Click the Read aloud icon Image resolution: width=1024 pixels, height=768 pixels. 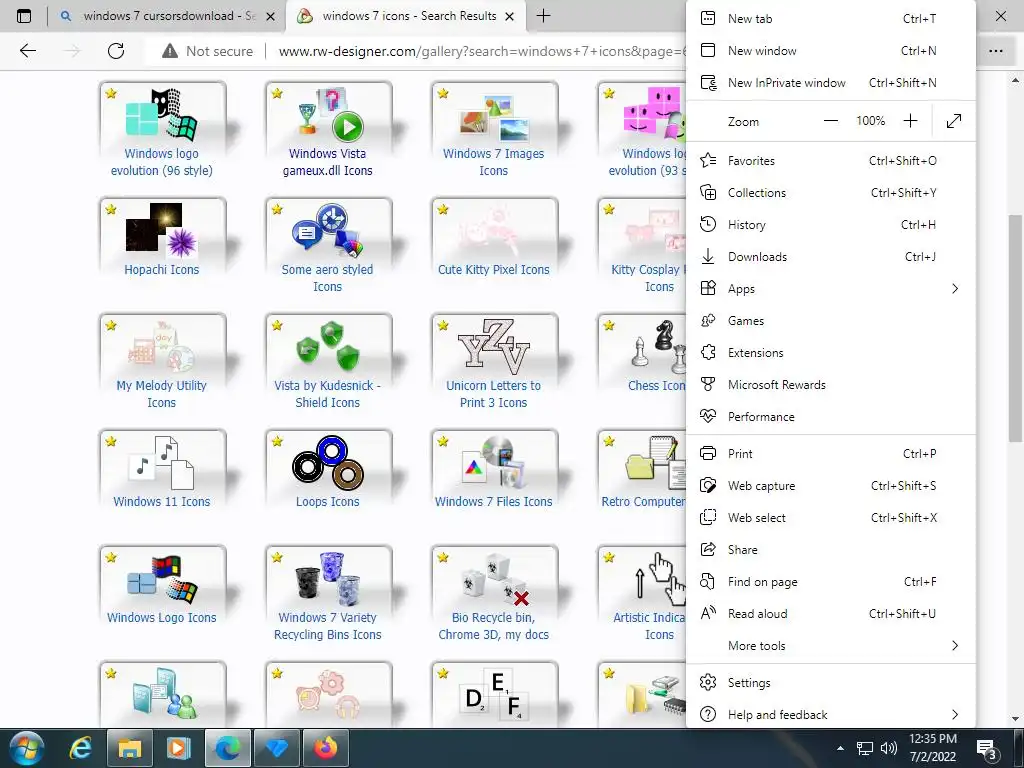pyautogui.click(x=708, y=613)
